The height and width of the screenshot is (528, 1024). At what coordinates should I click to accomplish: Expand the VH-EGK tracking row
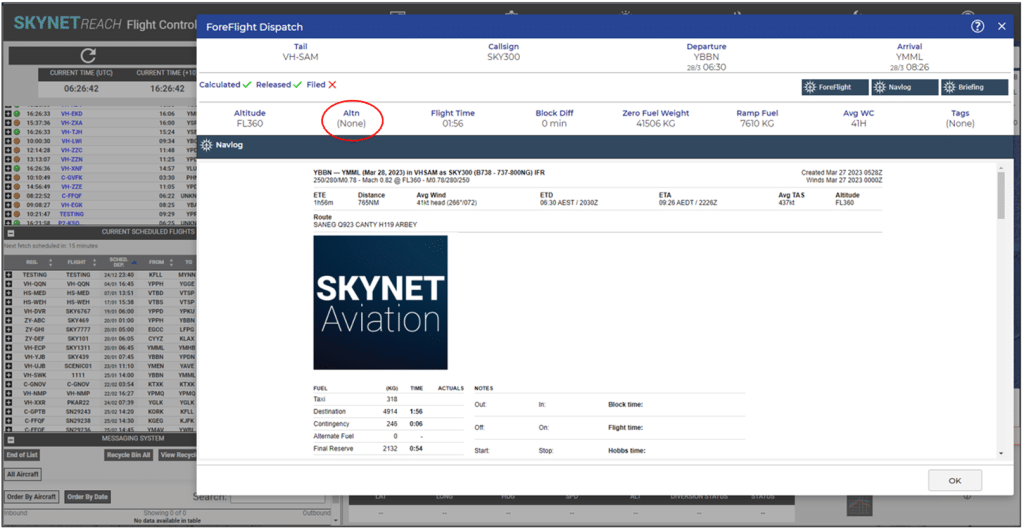[x=8, y=205]
